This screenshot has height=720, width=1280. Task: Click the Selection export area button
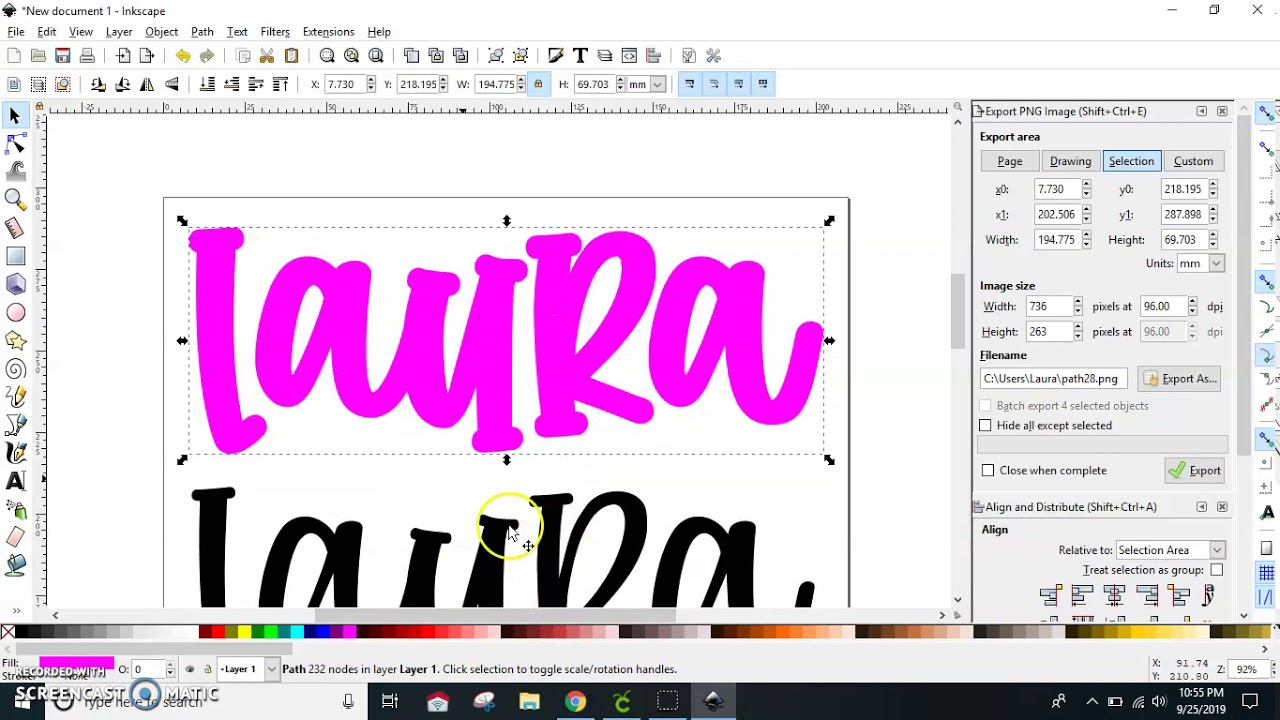click(x=1131, y=161)
